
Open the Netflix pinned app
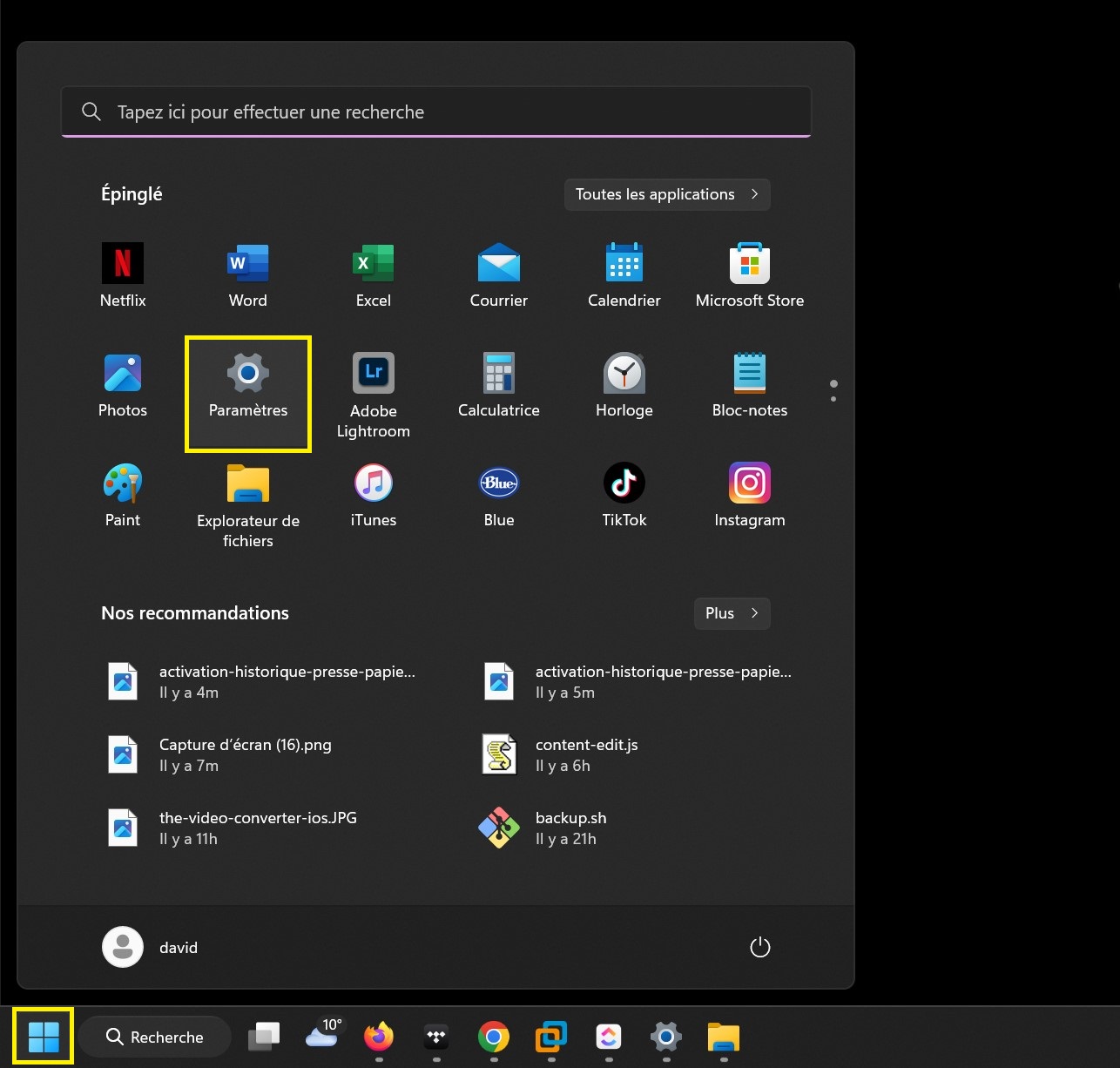click(123, 275)
